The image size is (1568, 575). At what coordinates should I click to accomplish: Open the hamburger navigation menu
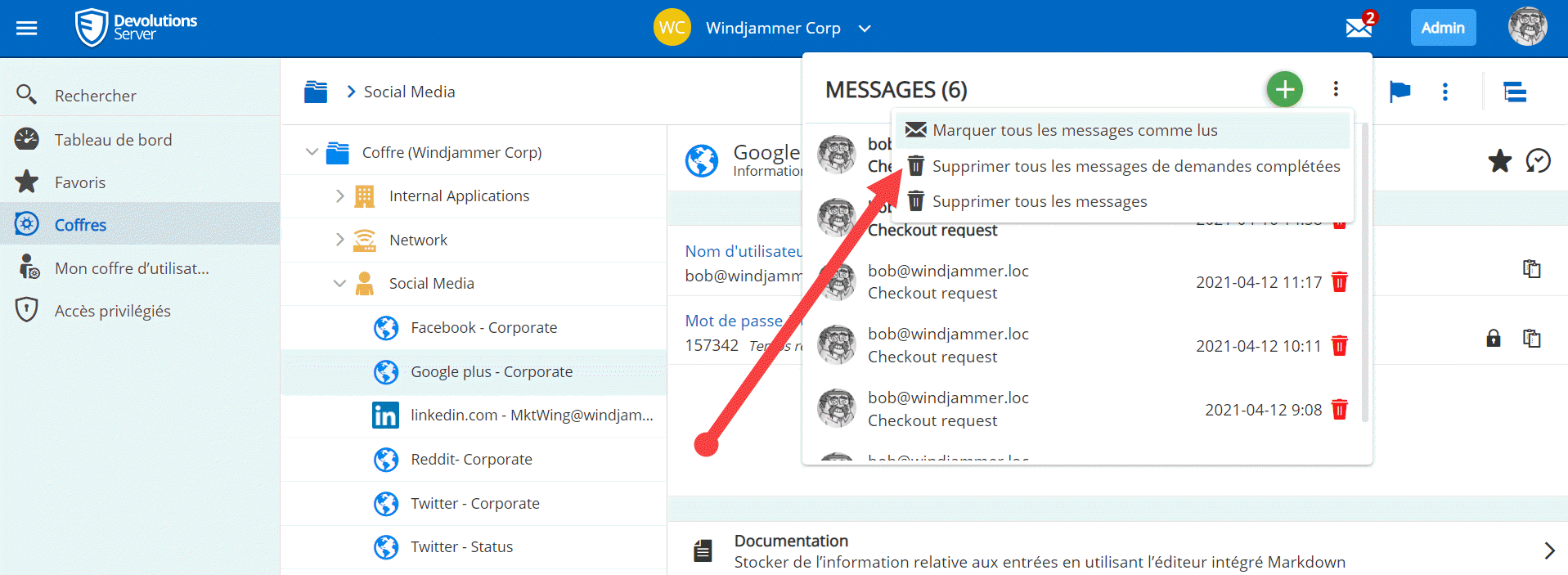[x=27, y=29]
